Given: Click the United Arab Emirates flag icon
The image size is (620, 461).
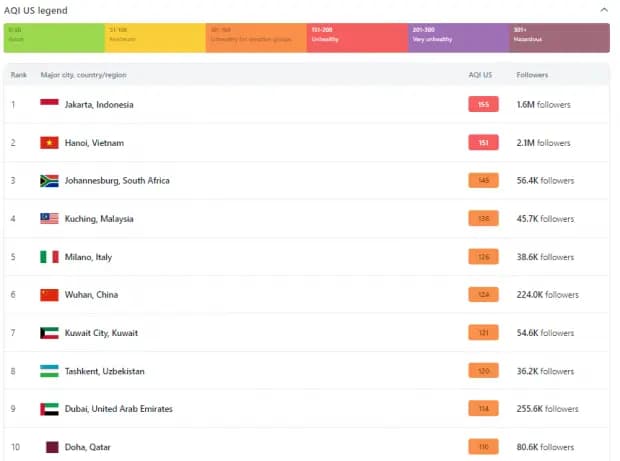Looking at the screenshot, I should pos(49,409).
